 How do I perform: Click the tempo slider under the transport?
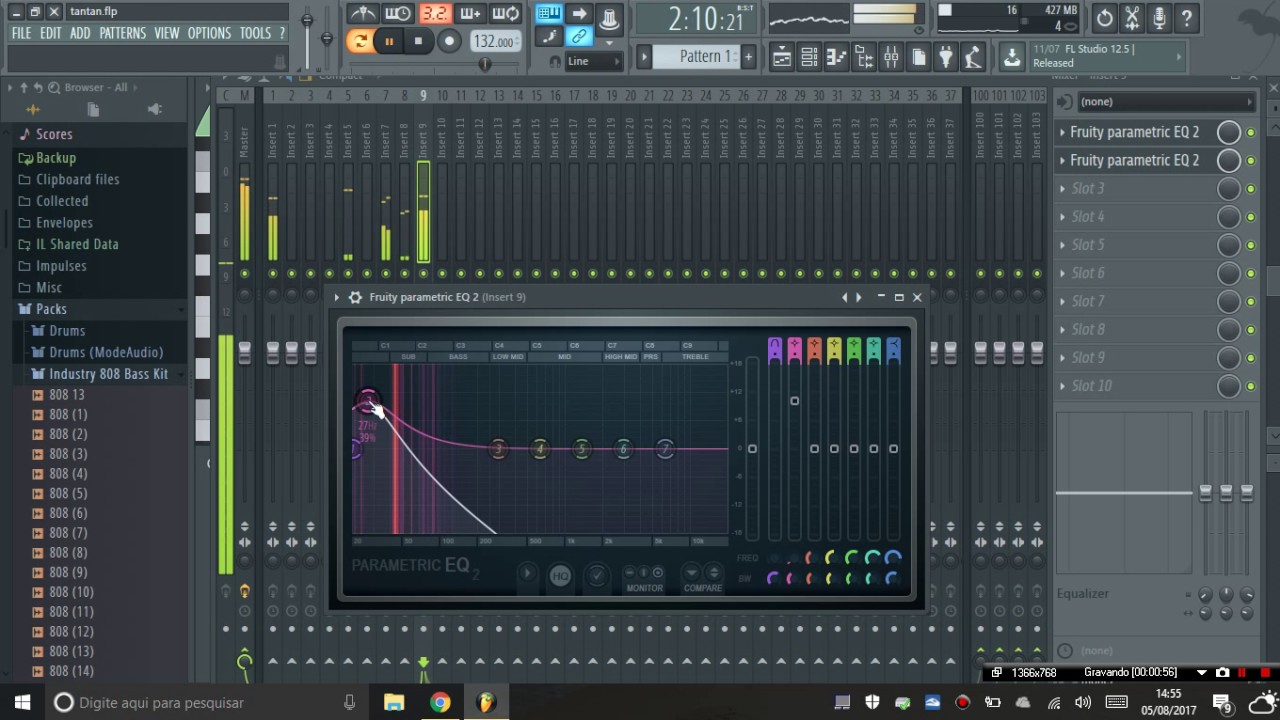coord(484,64)
